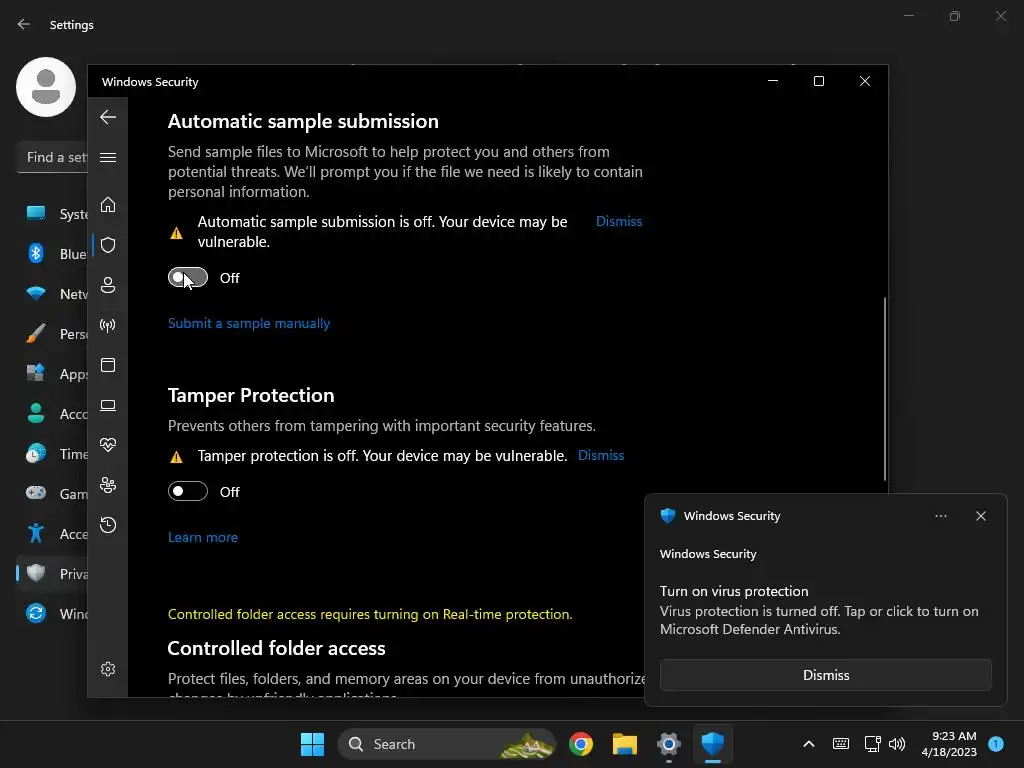Close the Windows Security window
The height and width of the screenshot is (768, 1024).
(x=865, y=81)
